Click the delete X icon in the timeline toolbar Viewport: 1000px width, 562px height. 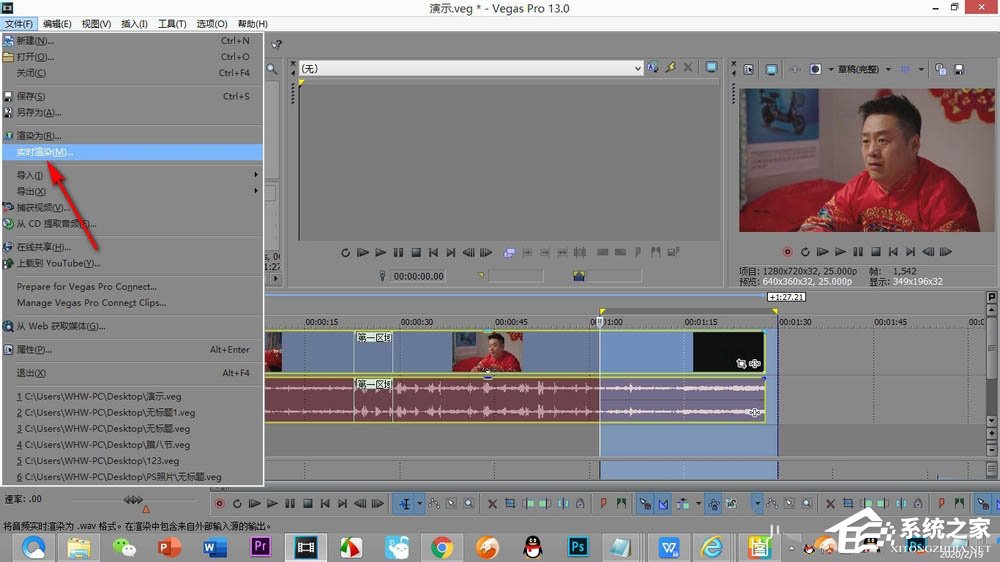[492, 504]
